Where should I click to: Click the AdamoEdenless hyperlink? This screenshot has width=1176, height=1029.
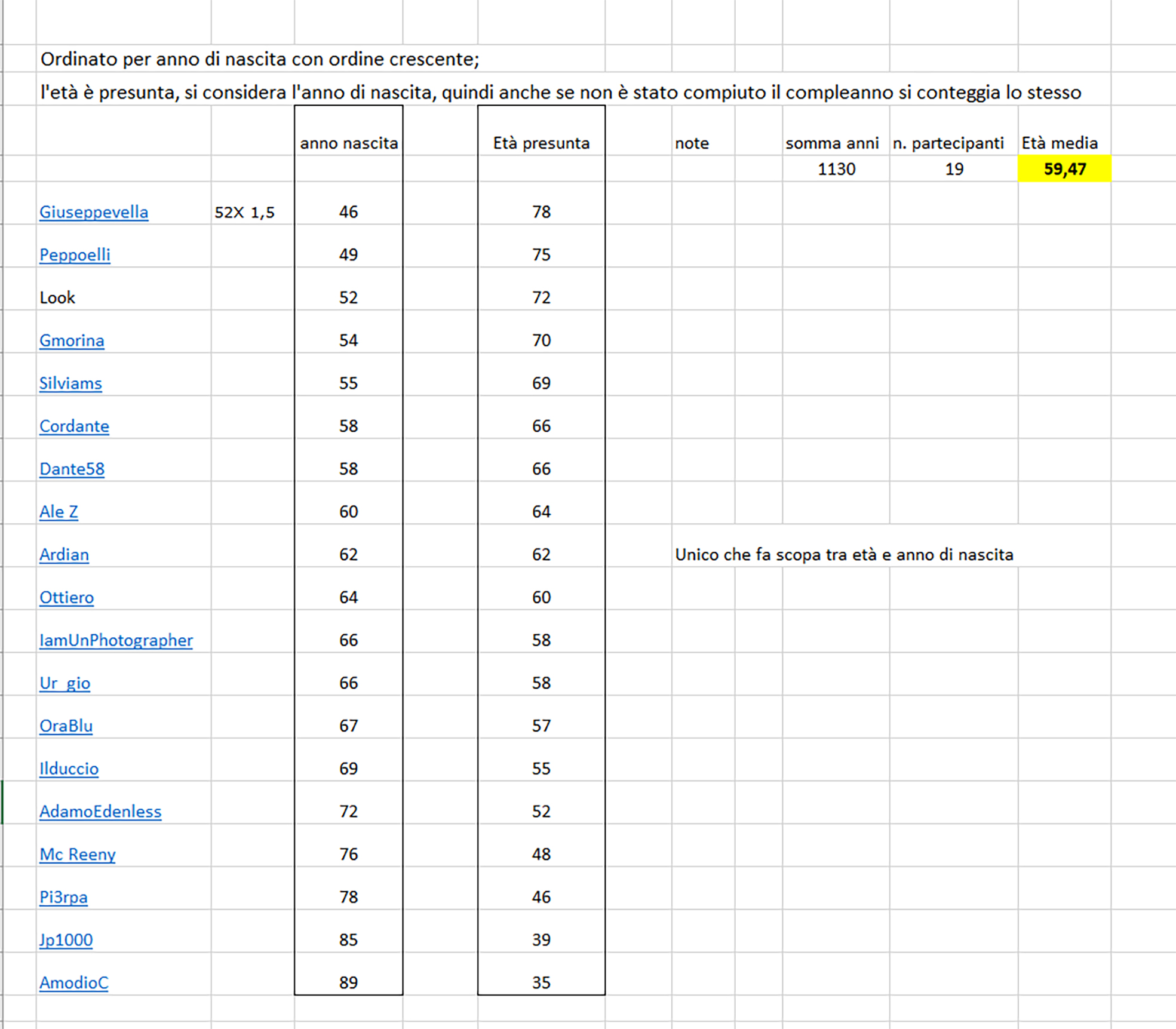(100, 812)
